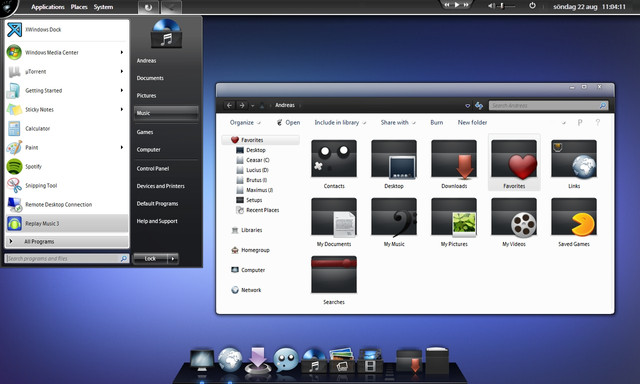640x384 pixels.
Task: Open the Saved Games folder with Pac-Man icon
Action: point(574,222)
